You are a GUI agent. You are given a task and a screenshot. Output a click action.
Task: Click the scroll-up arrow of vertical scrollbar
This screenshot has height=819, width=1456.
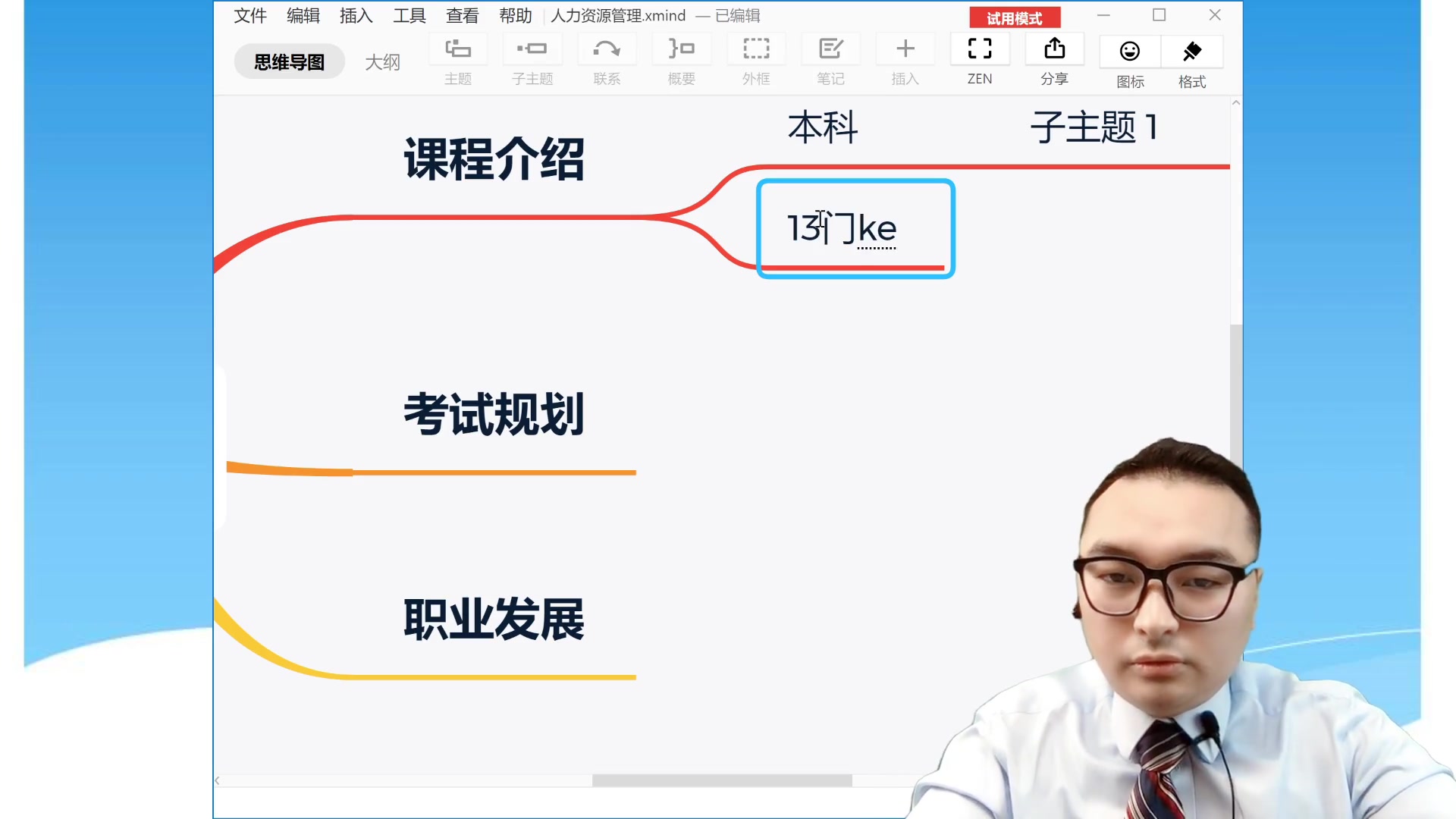coord(1236,102)
